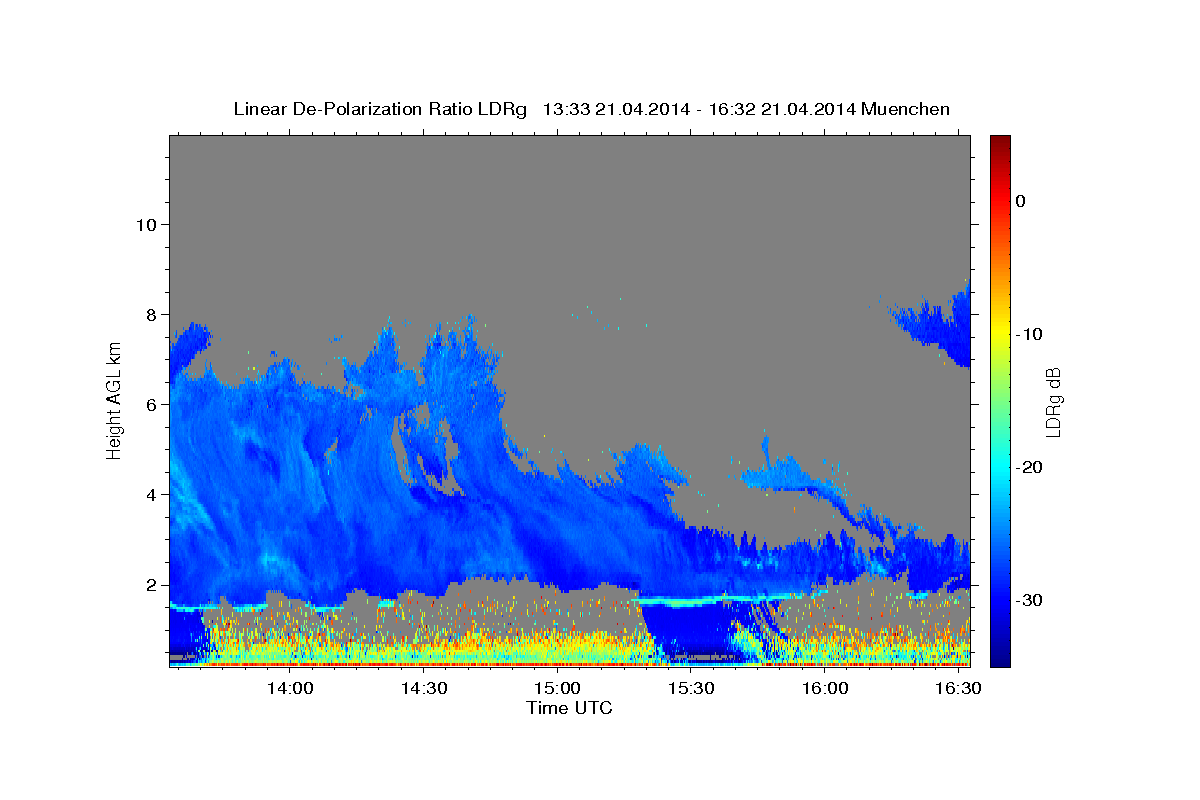This screenshot has height=800, width=1200.
Task: Click the 14:00 time tick label
Action: pyautogui.click(x=290, y=689)
